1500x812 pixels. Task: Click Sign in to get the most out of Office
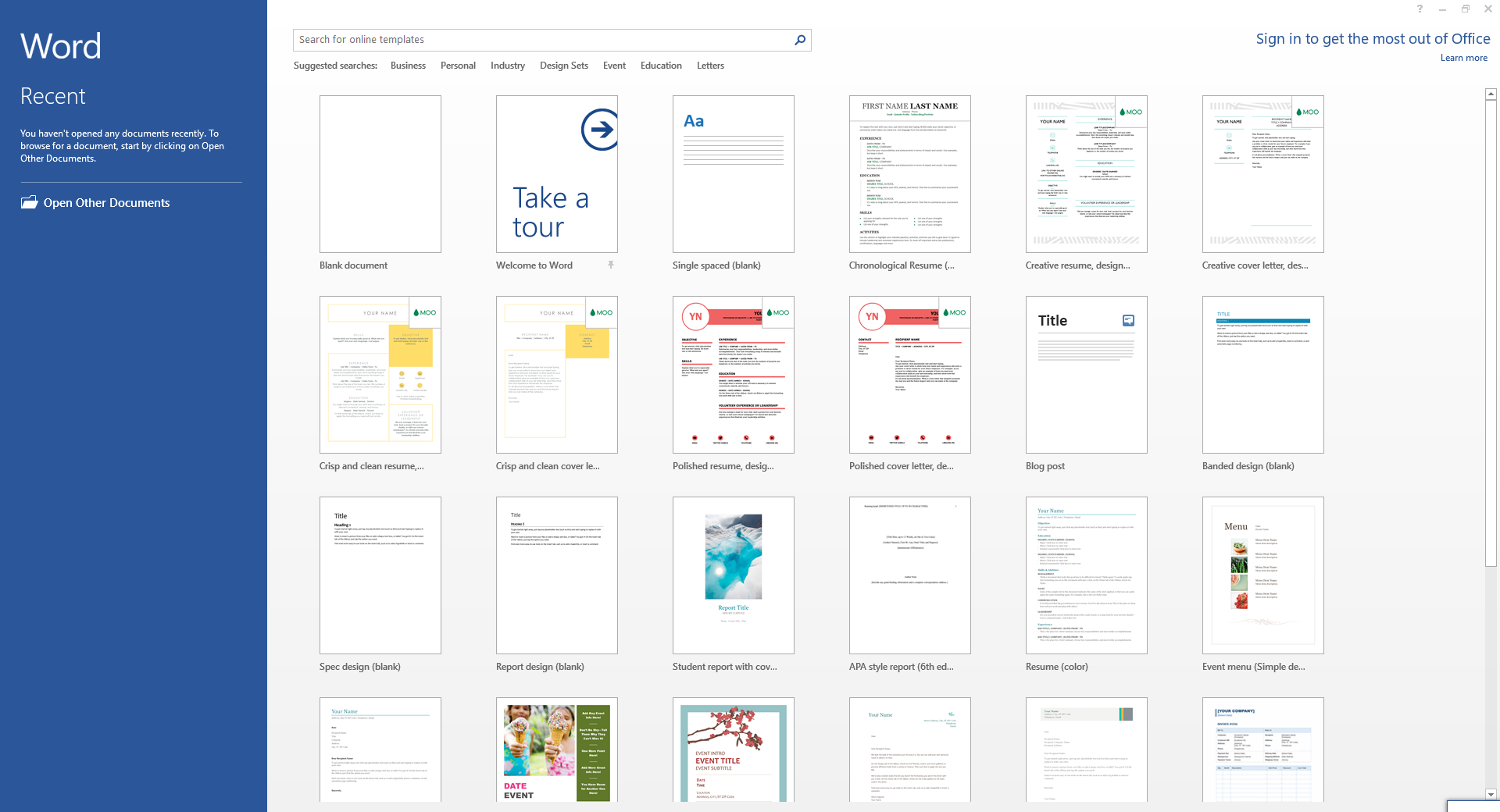[1373, 39]
